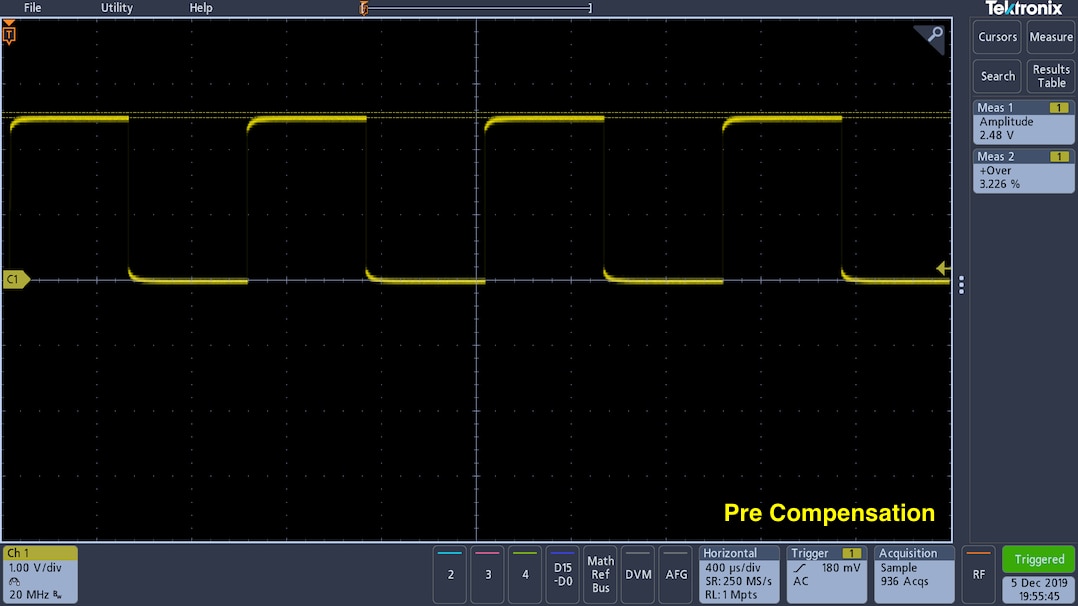1078x606 pixels.
Task: Open the Trigger settings badge
Action: point(826,574)
